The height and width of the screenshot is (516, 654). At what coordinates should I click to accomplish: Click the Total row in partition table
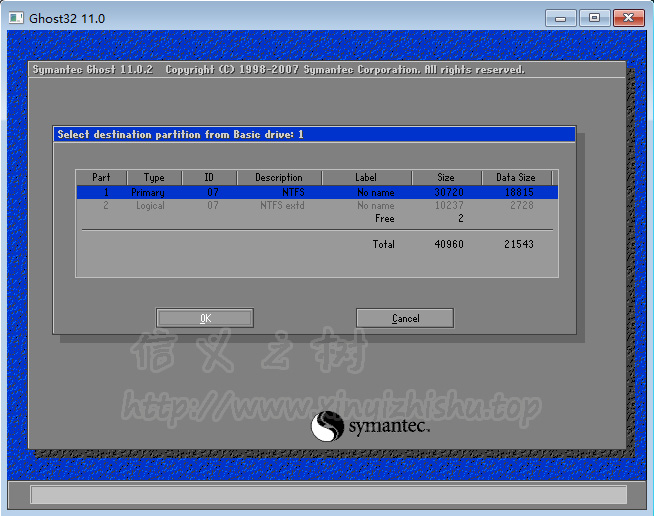pyautogui.click(x=384, y=244)
